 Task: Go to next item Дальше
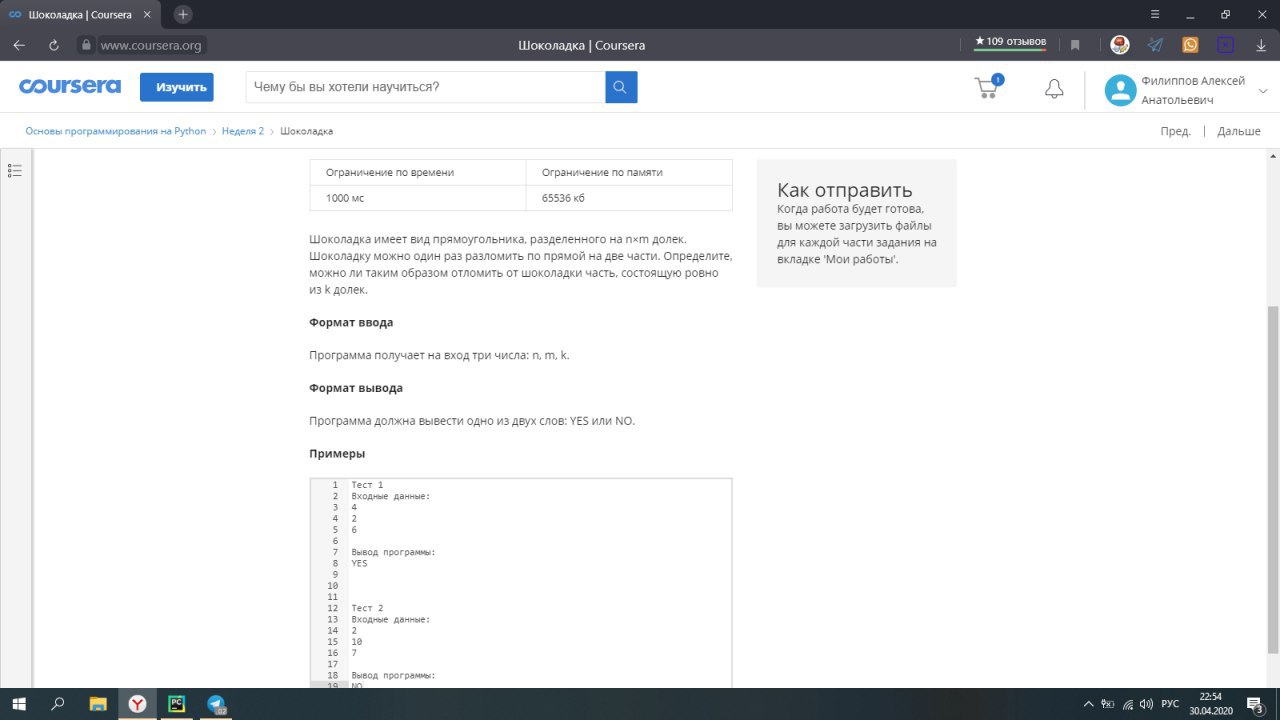pyautogui.click(x=1239, y=131)
